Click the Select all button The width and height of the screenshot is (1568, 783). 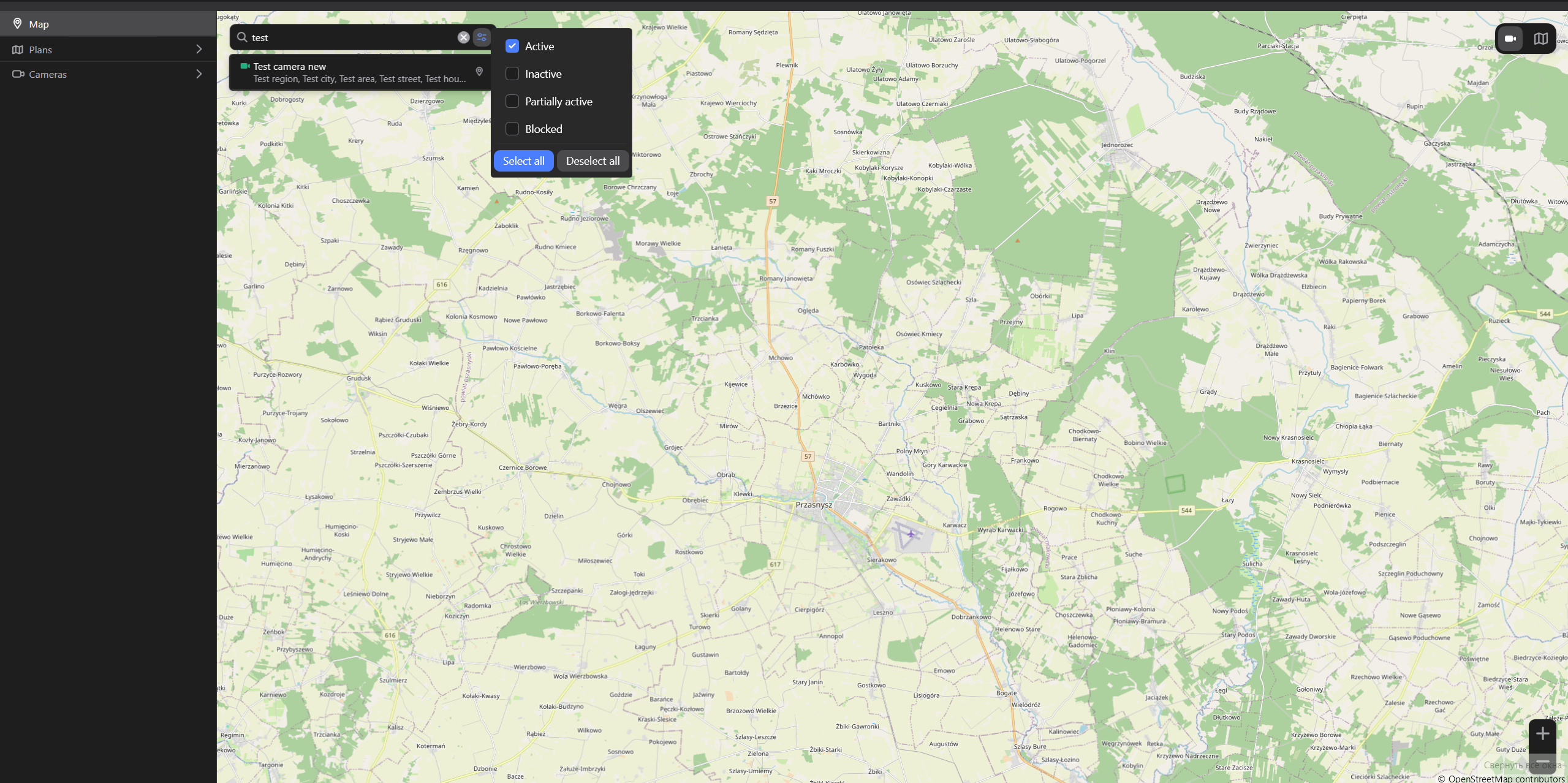click(524, 161)
